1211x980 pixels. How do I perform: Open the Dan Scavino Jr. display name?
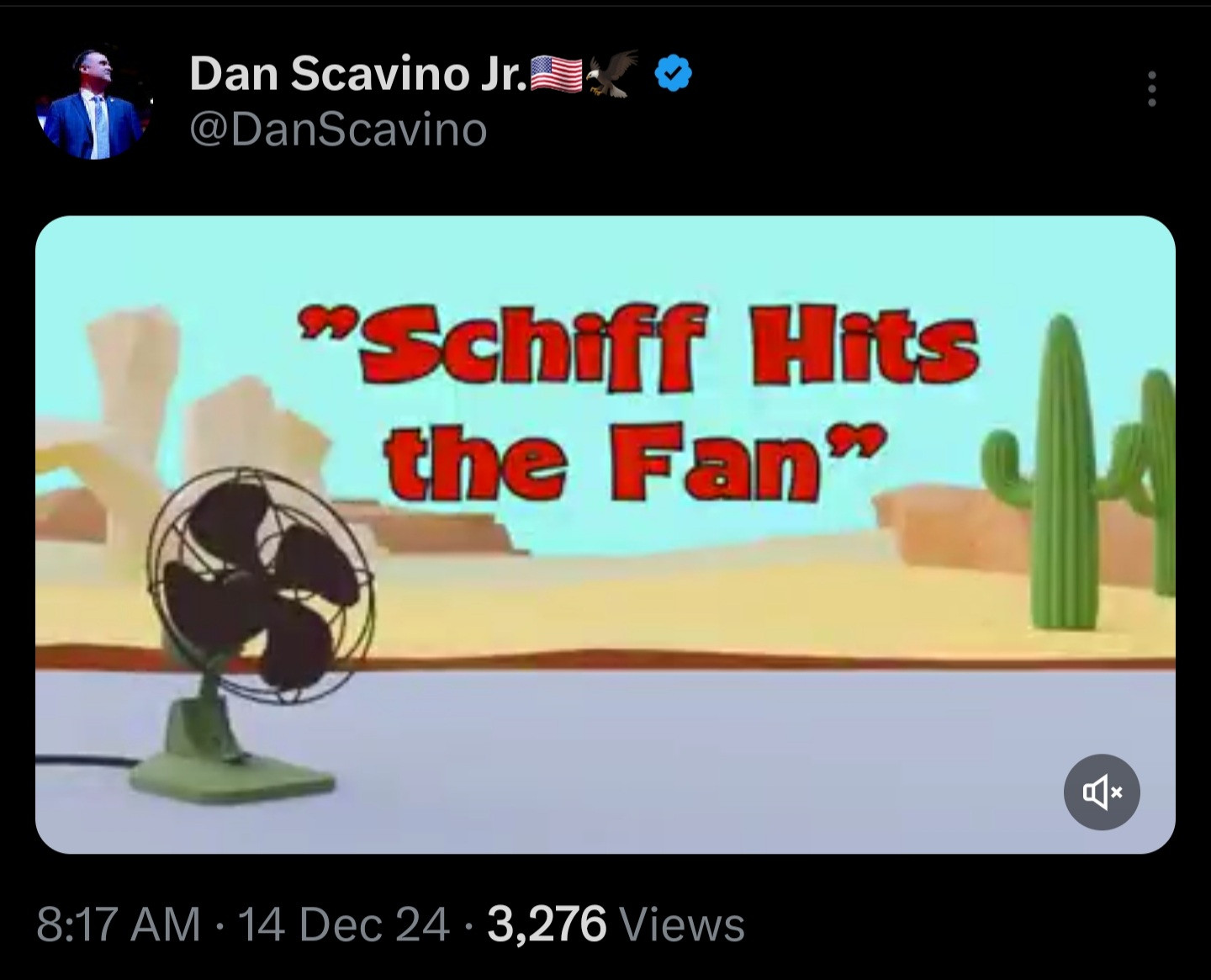click(x=358, y=74)
